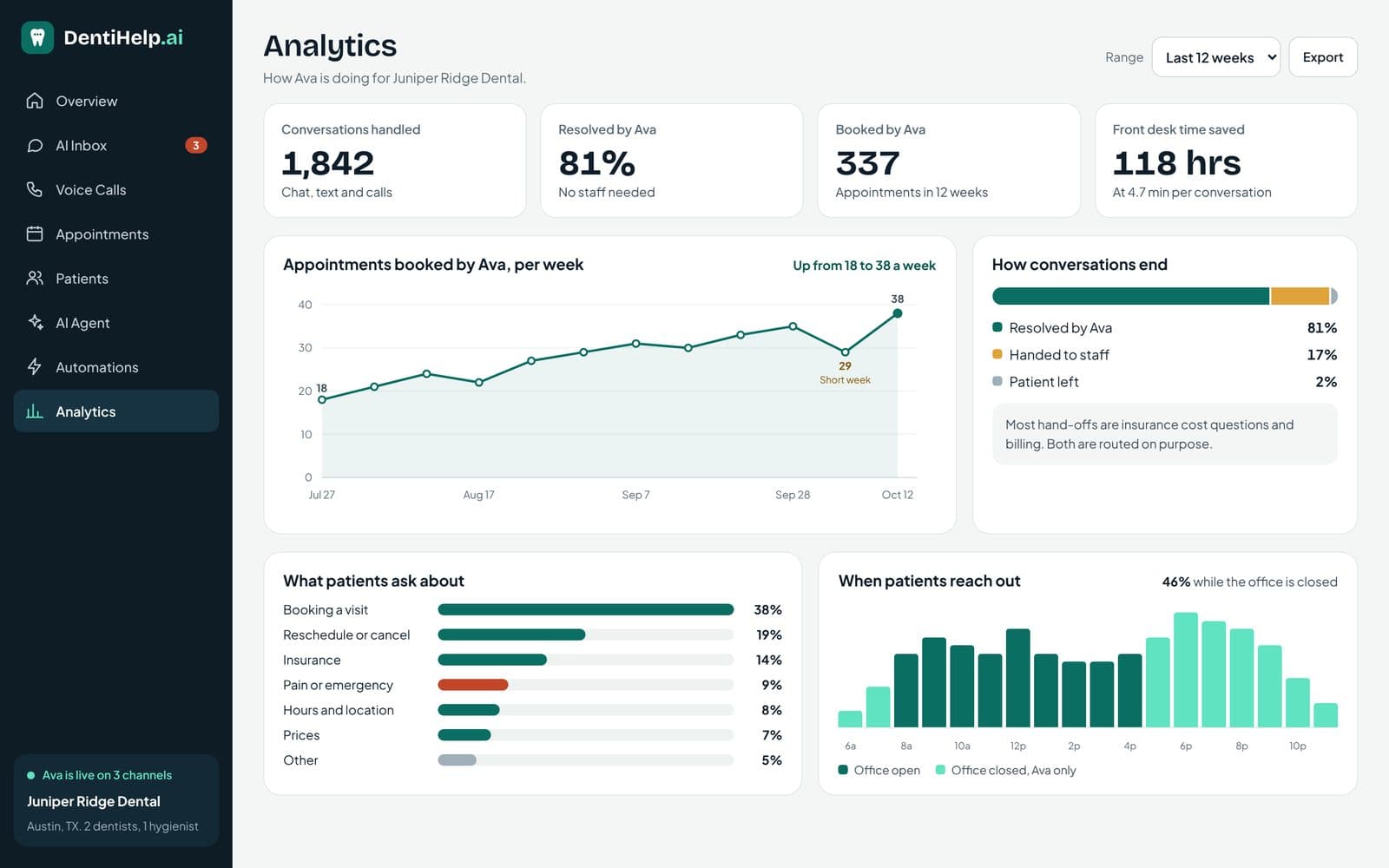
Task: Click the Automations lightning bolt icon
Action: pos(35,366)
